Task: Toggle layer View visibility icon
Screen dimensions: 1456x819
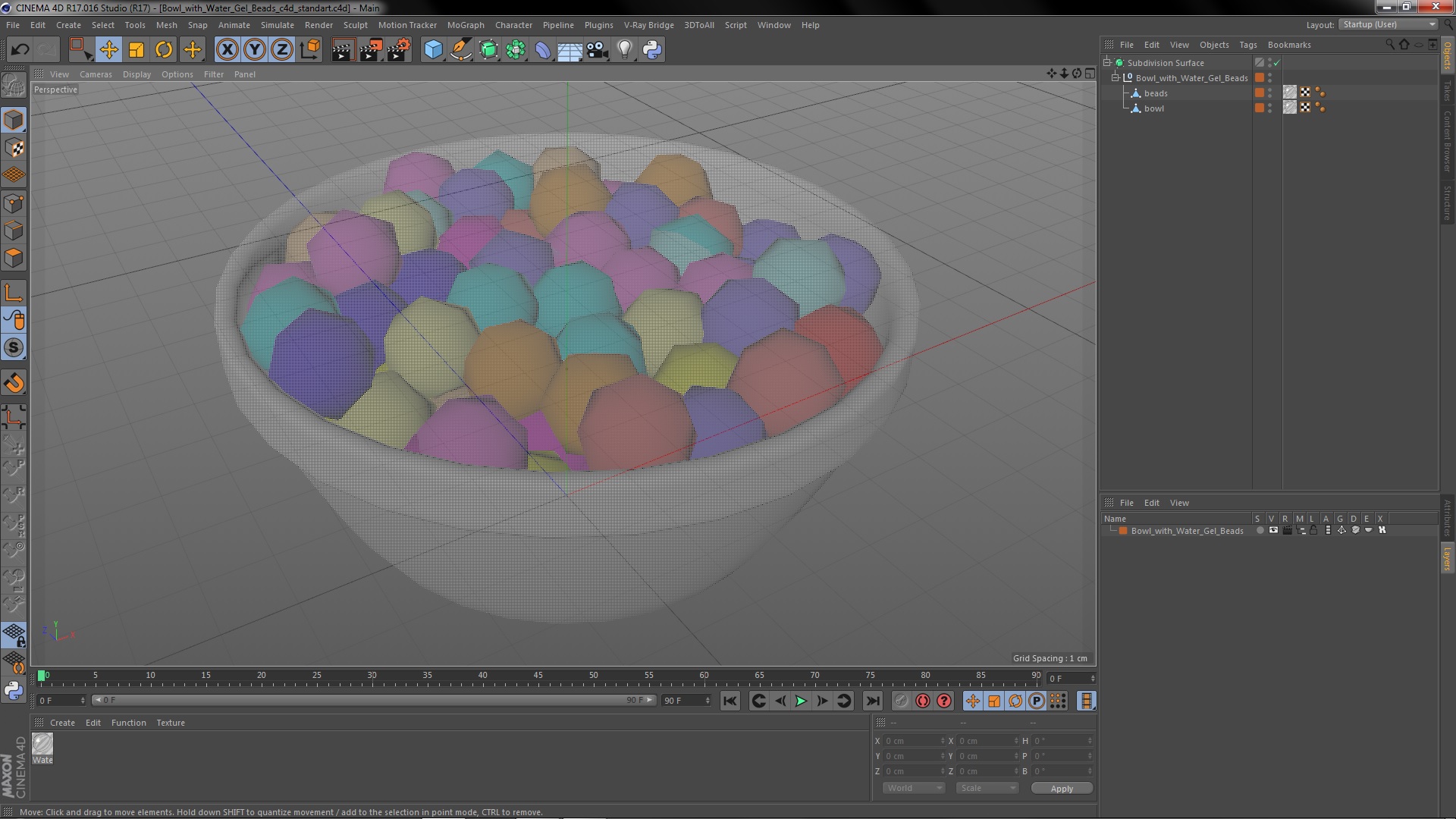Action: (1273, 531)
